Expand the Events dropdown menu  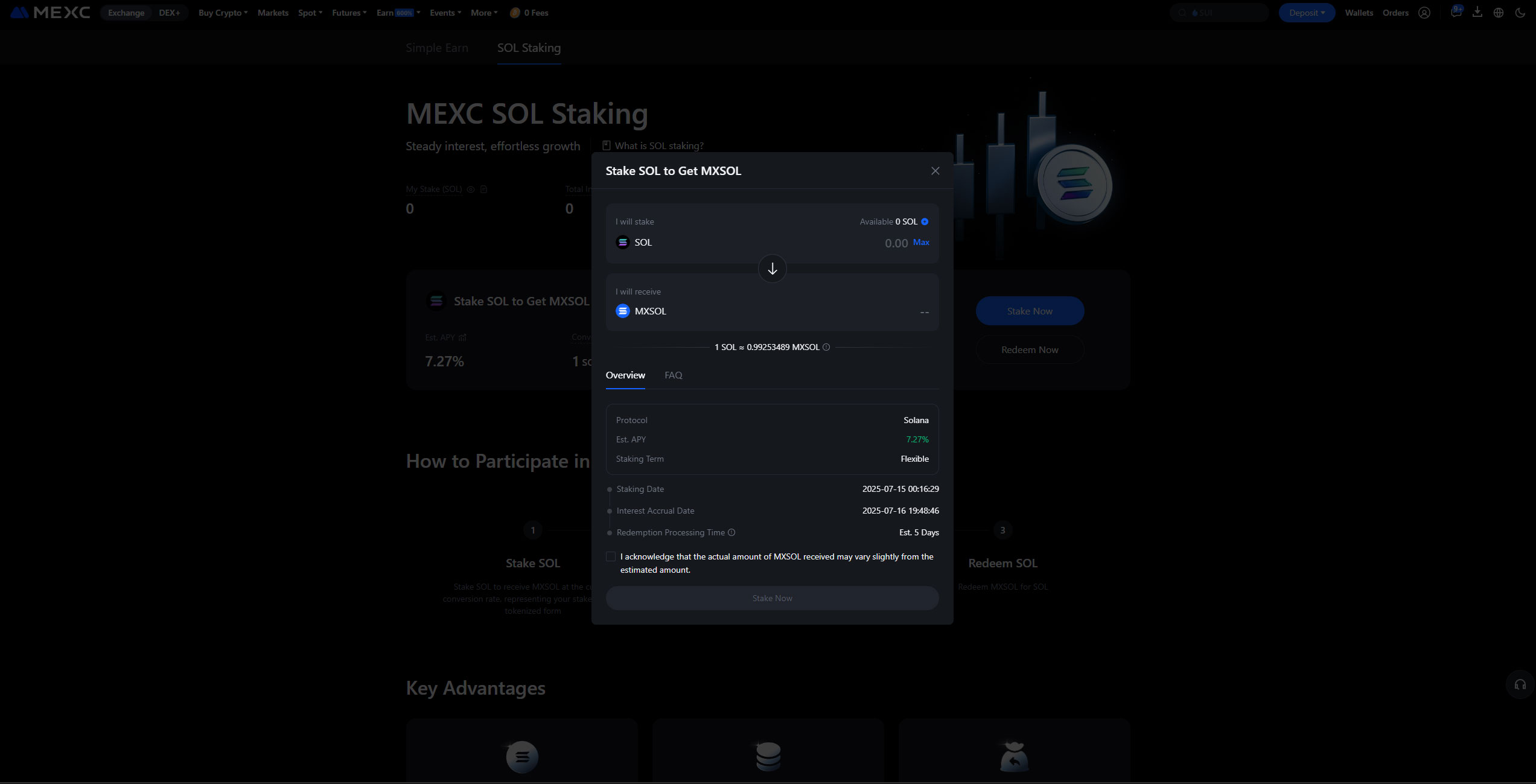click(445, 13)
